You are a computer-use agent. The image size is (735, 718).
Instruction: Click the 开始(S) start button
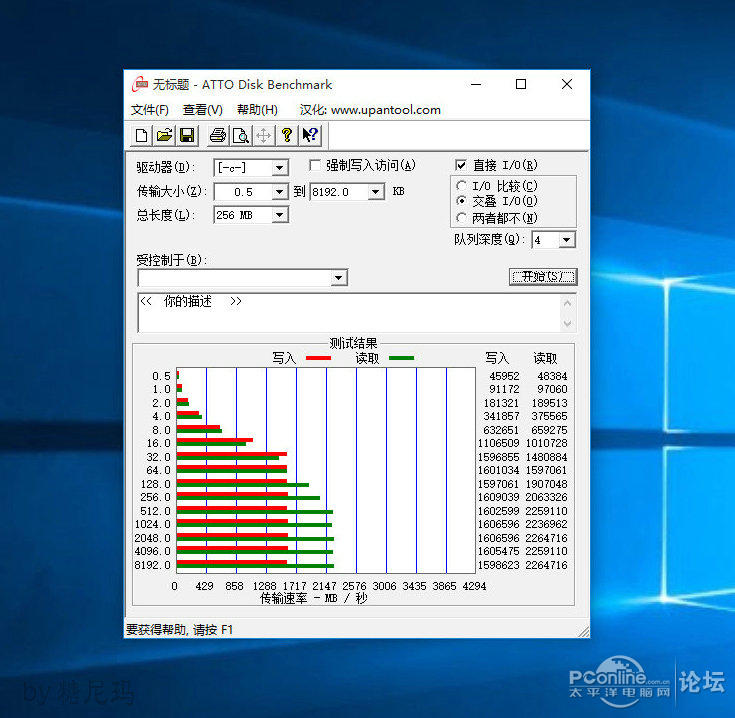pos(543,277)
